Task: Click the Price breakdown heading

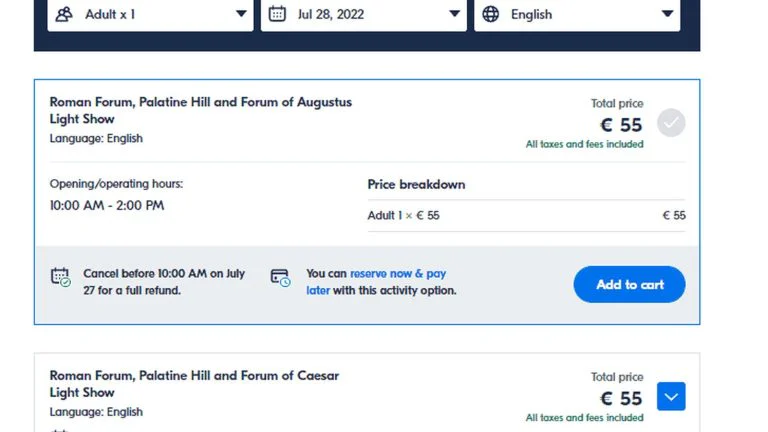Action: tap(416, 185)
